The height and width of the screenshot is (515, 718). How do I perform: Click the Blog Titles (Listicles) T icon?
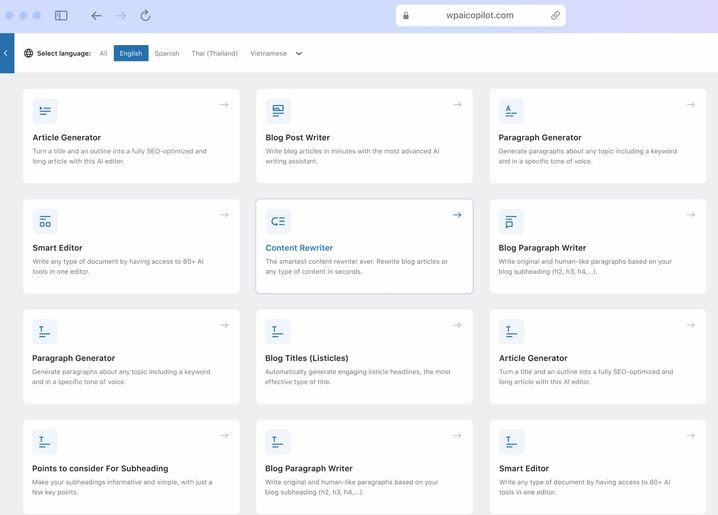pos(277,331)
